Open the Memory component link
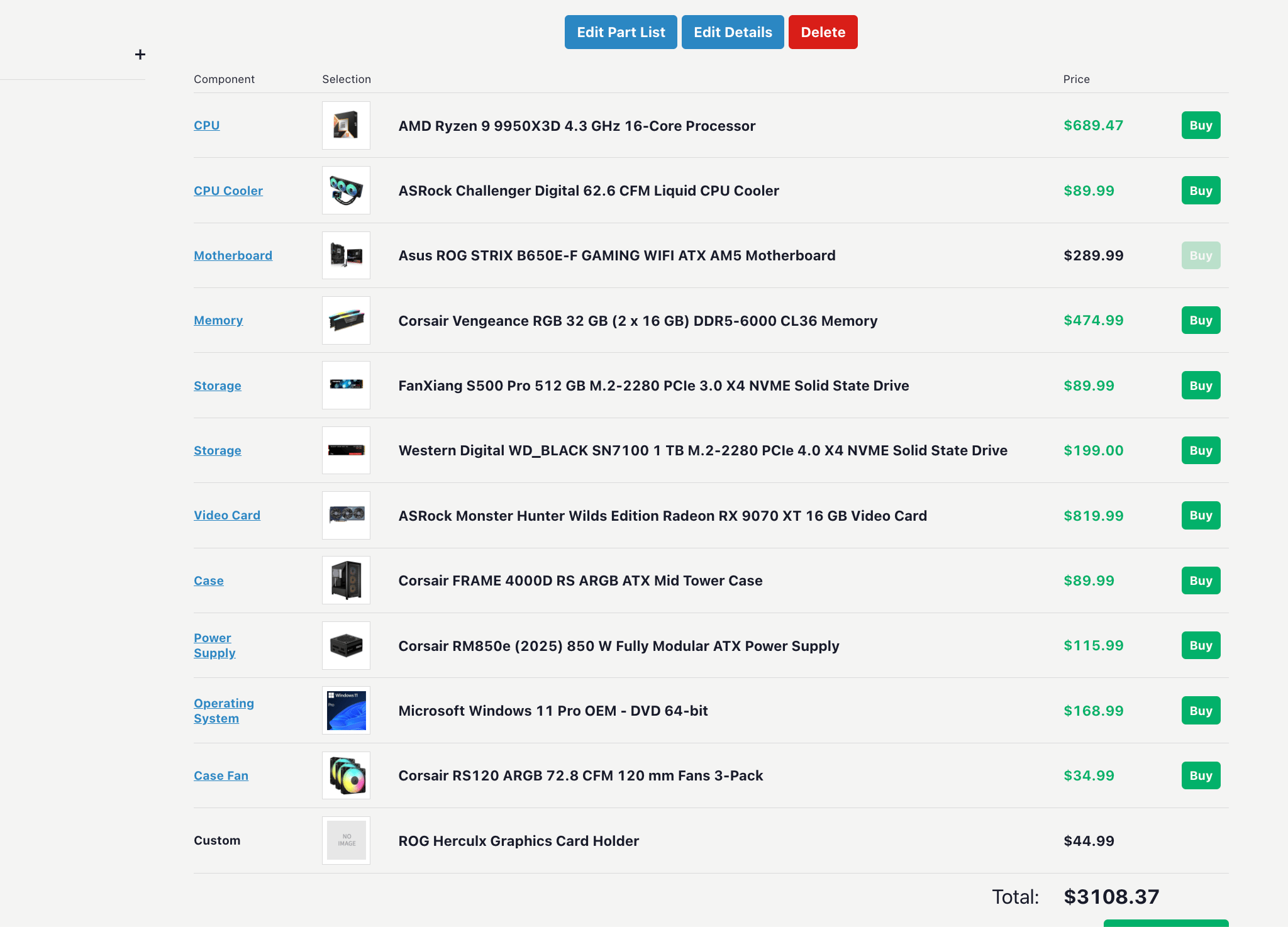 coord(218,320)
